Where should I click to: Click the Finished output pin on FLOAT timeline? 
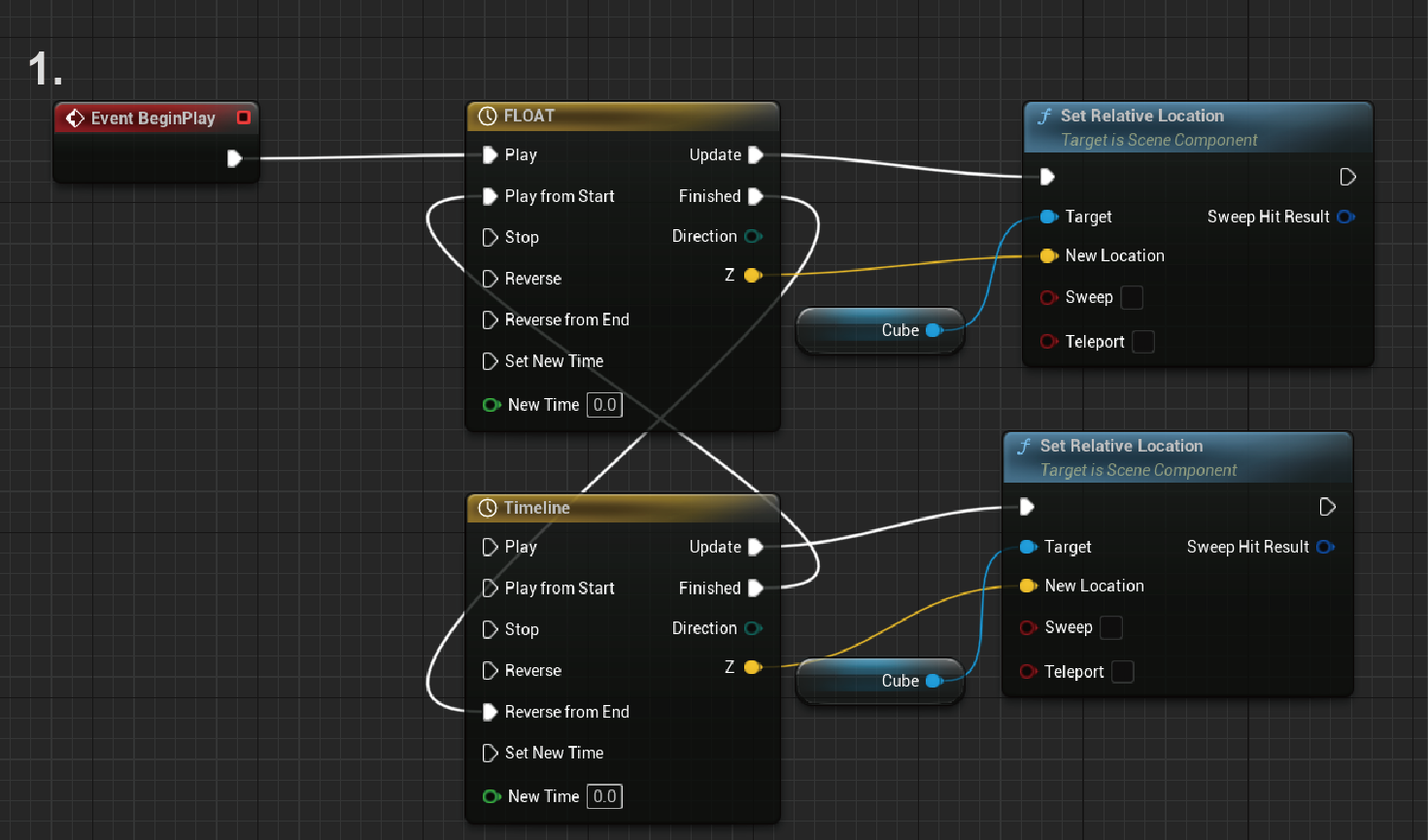[x=756, y=196]
